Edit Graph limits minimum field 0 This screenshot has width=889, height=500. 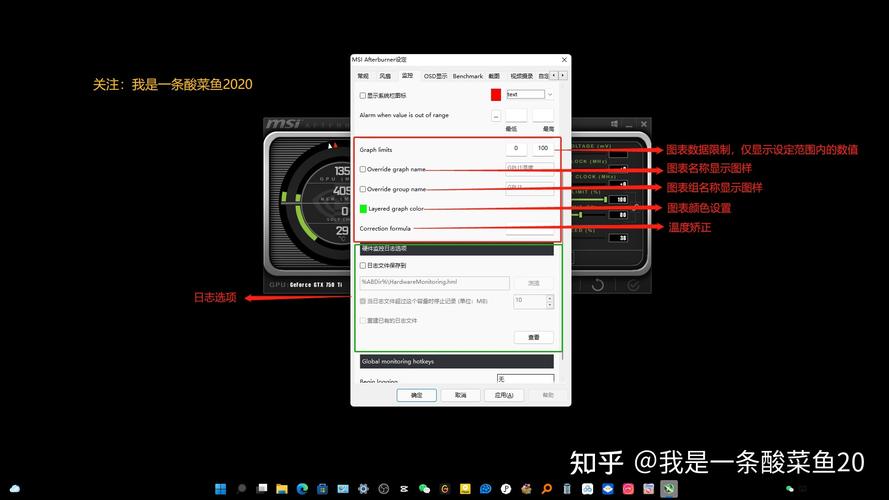click(x=516, y=149)
